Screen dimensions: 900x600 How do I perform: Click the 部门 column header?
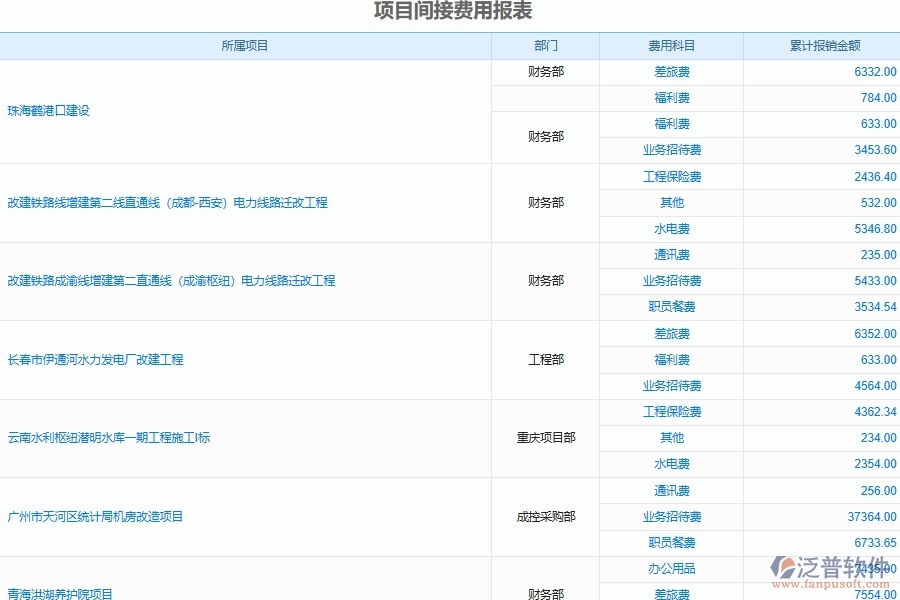point(544,45)
